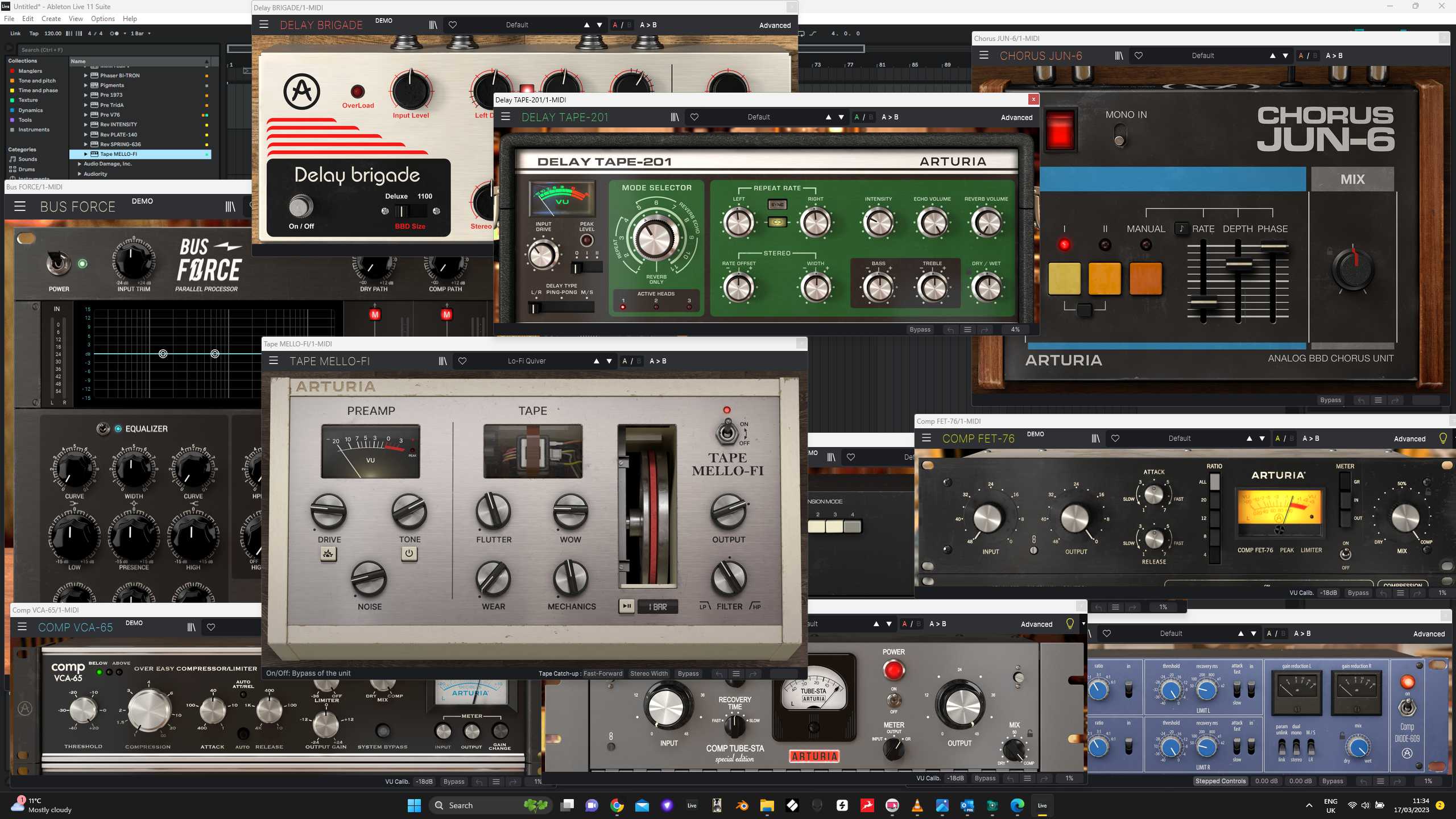Open the 1 Bar quantization dropdown in Ableton
Image resolution: width=1456 pixels, height=819 pixels.
tap(140, 33)
